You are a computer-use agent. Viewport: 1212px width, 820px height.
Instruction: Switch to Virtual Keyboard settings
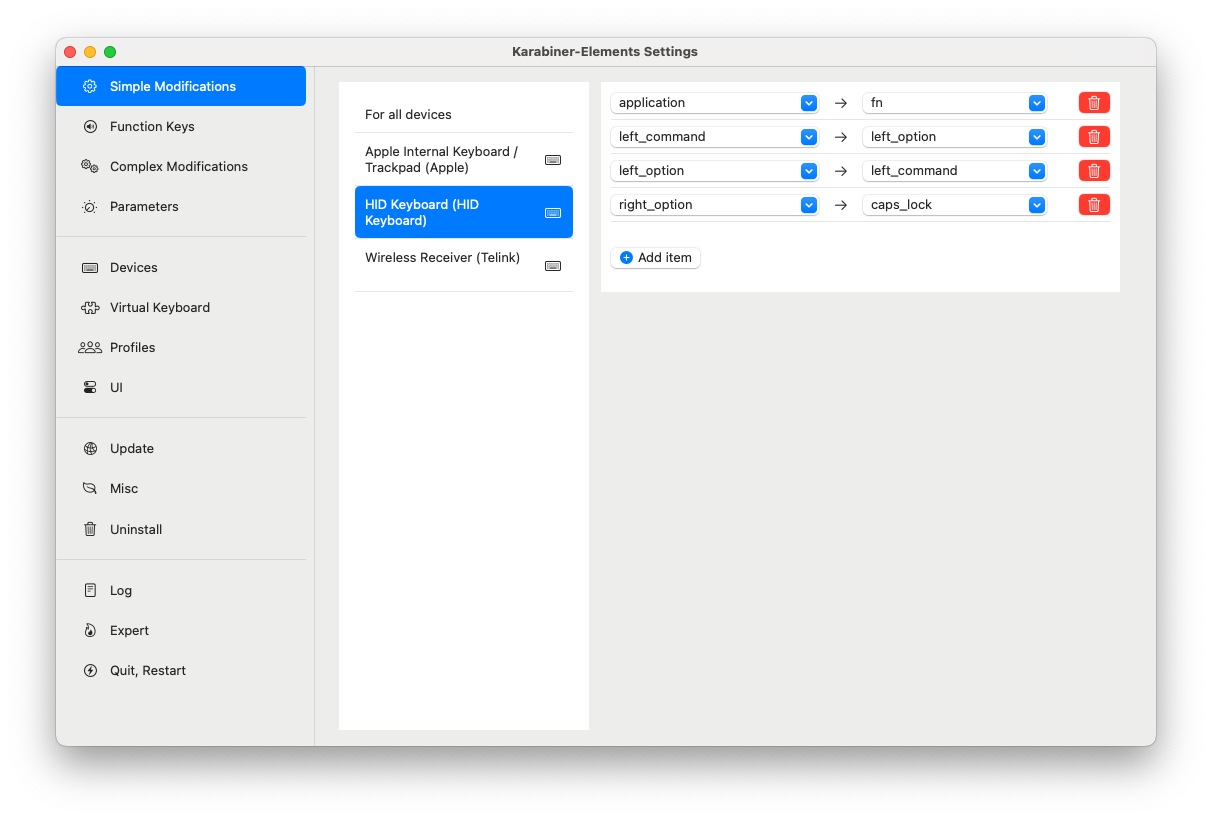pyautogui.click(x=181, y=307)
